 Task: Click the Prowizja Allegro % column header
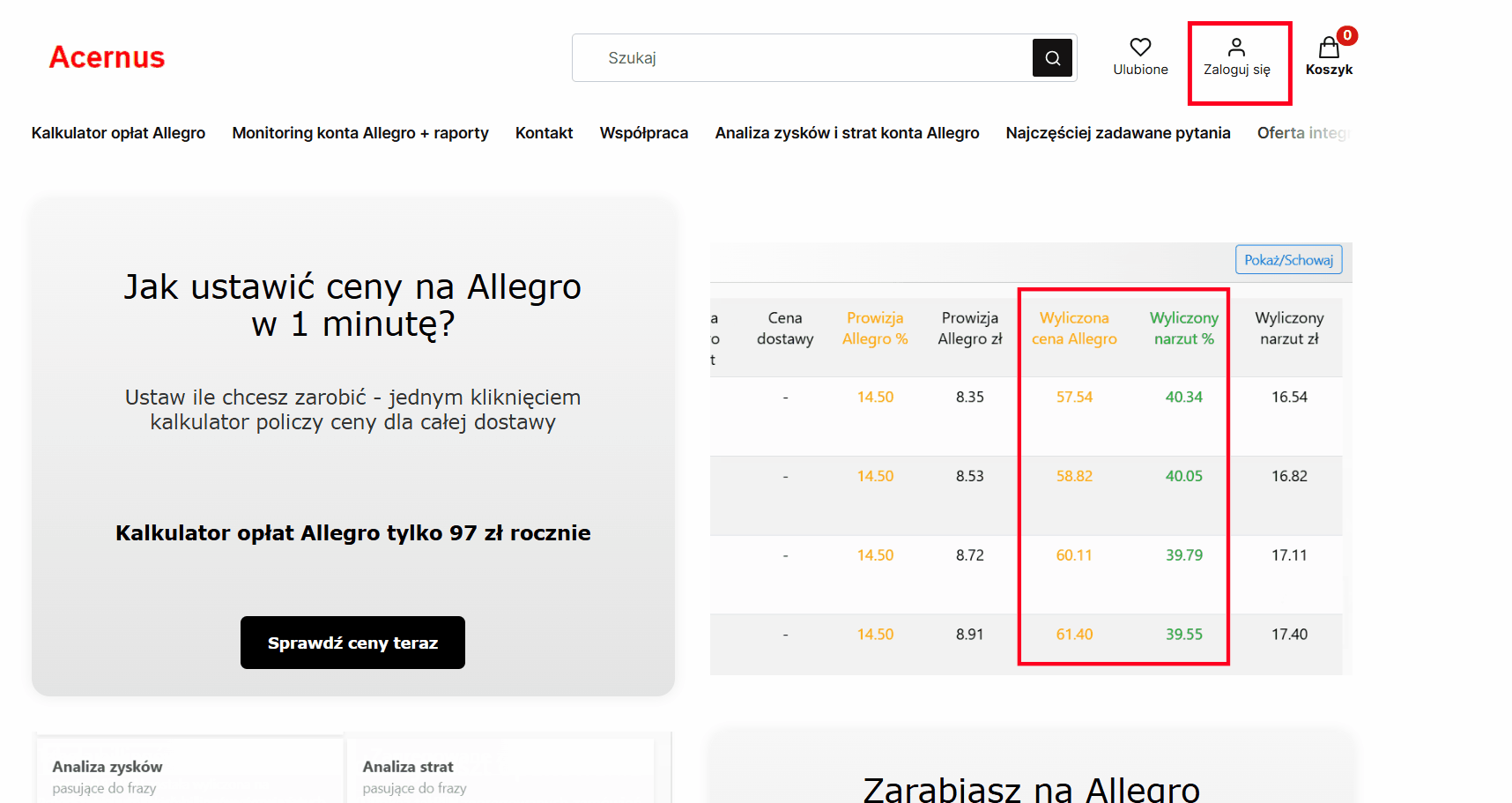875,329
